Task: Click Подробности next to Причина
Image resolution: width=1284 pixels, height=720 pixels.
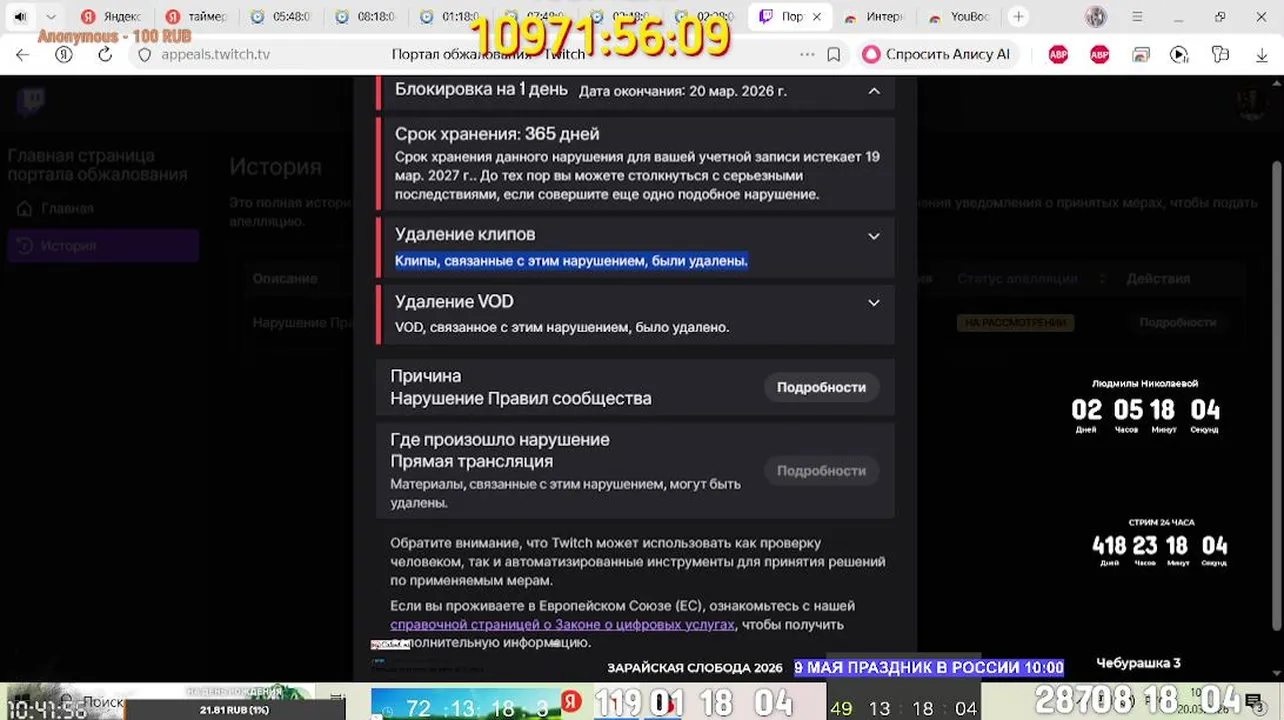Action: tap(821, 387)
